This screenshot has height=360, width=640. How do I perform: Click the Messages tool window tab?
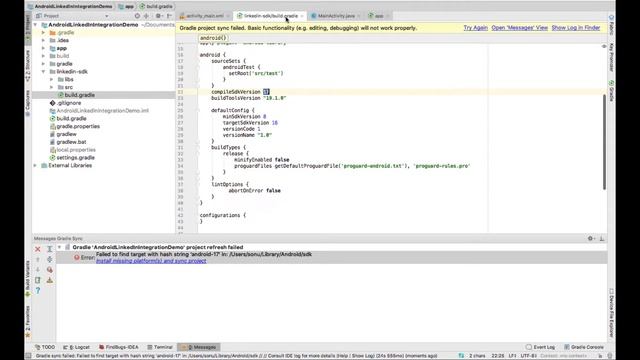click(x=199, y=347)
